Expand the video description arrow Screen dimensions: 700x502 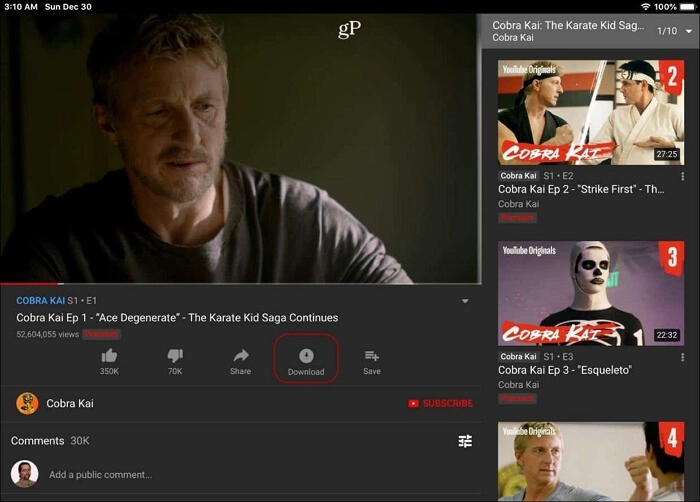pyautogui.click(x=464, y=301)
